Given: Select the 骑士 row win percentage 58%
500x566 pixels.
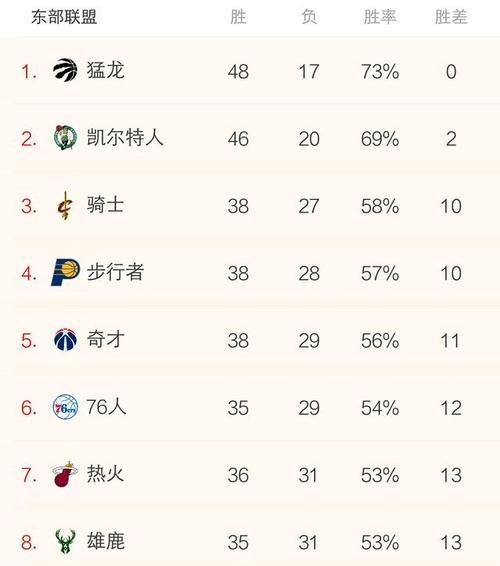Looking at the screenshot, I should click(380, 206).
